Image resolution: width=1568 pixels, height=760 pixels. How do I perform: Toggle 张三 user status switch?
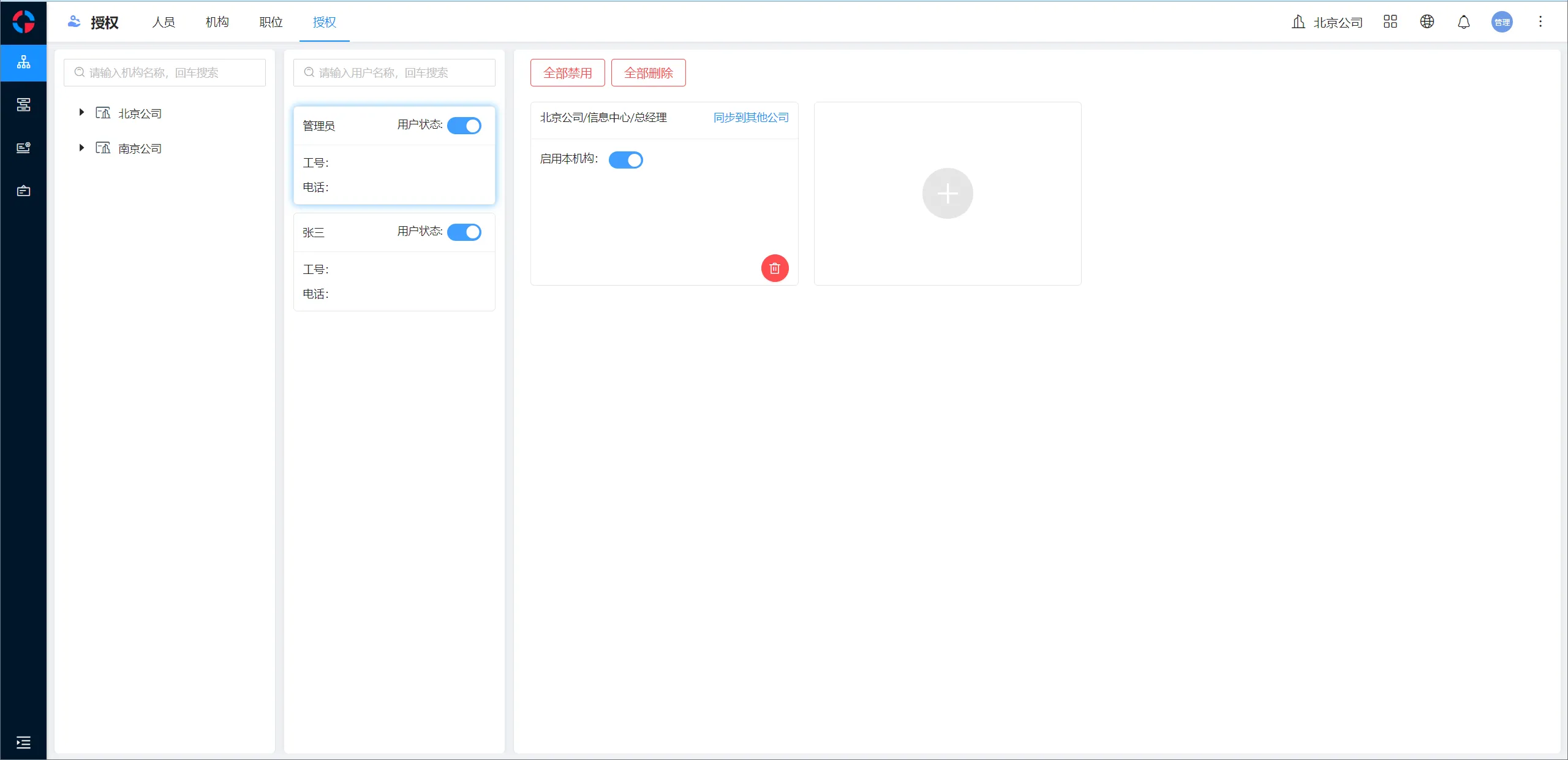coord(464,232)
